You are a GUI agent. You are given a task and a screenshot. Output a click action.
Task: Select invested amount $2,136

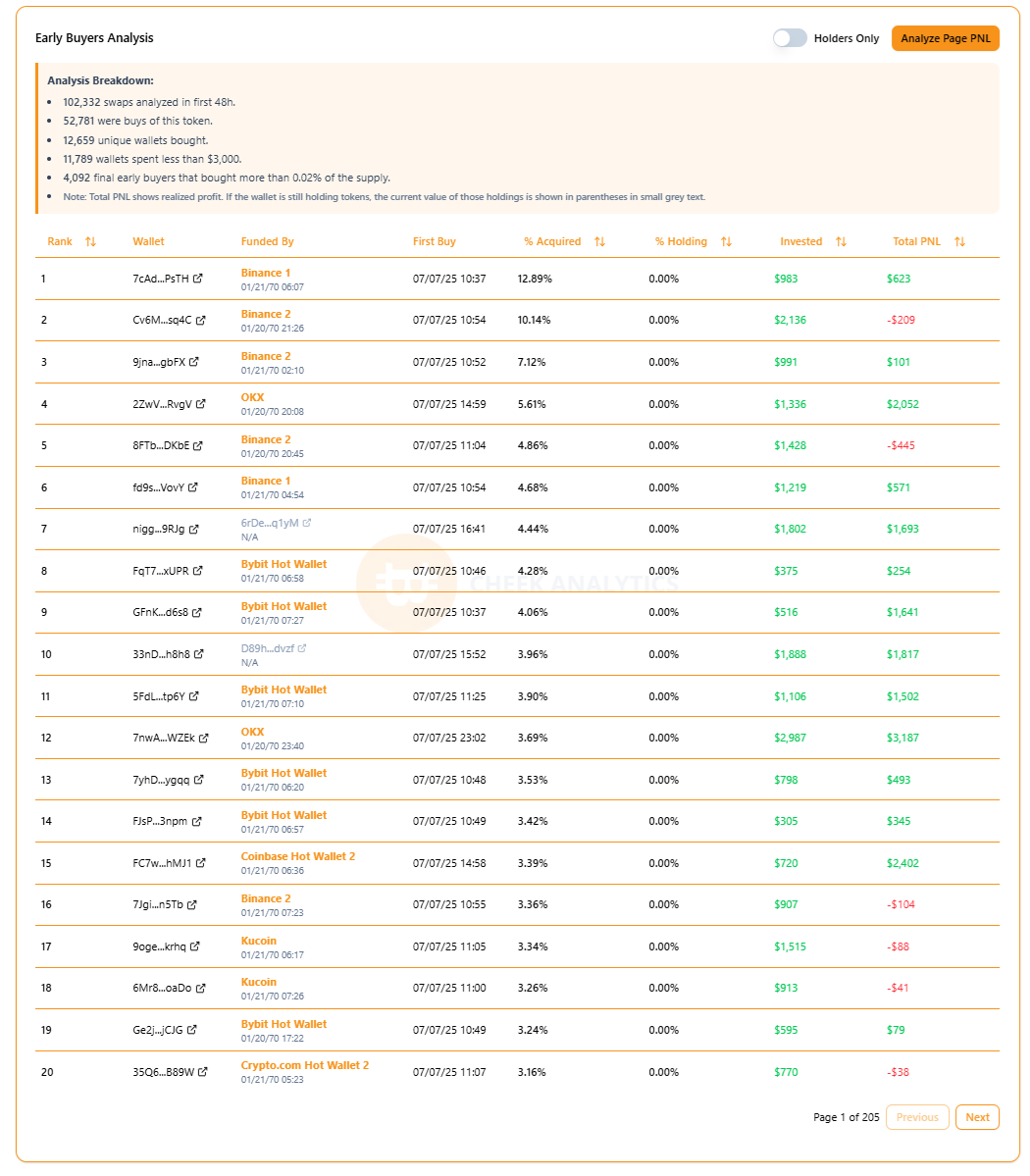pos(790,321)
